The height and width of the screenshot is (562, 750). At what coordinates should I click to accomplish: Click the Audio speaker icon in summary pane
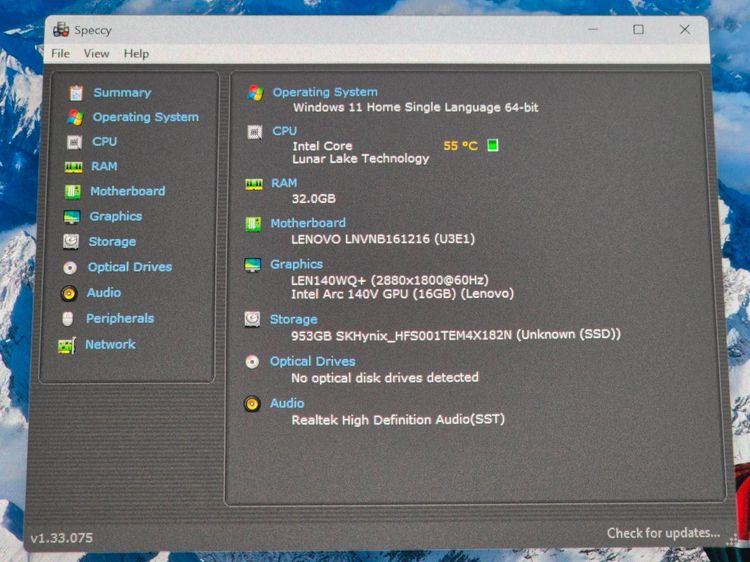[x=252, y=404]
